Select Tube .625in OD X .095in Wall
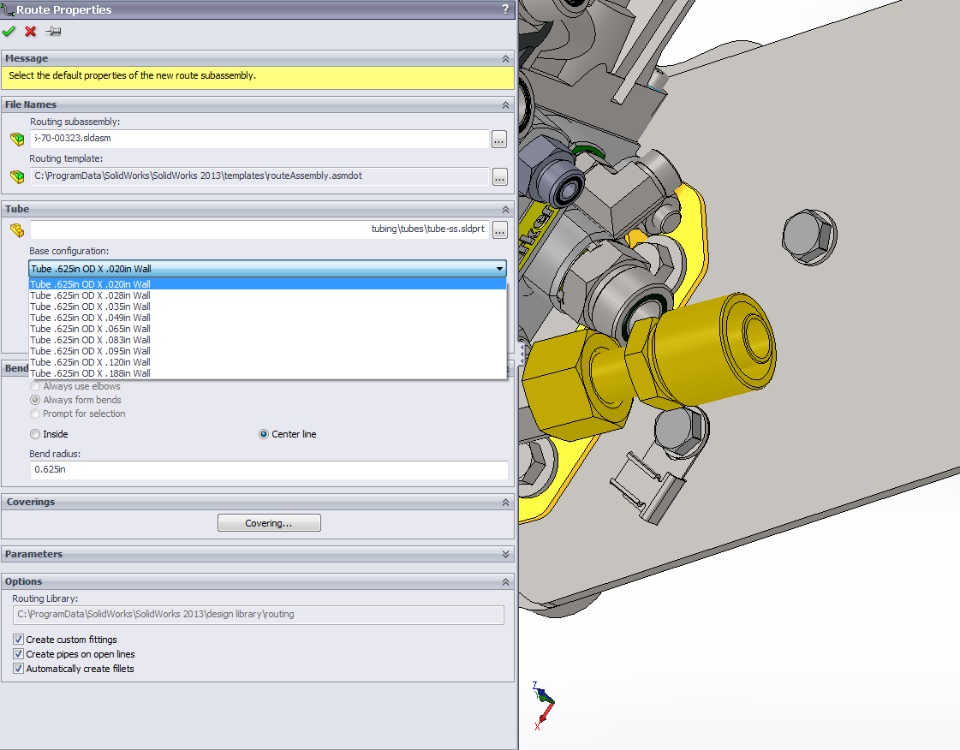Viewport: 960px width, 750px height. [x=268, y=351]
